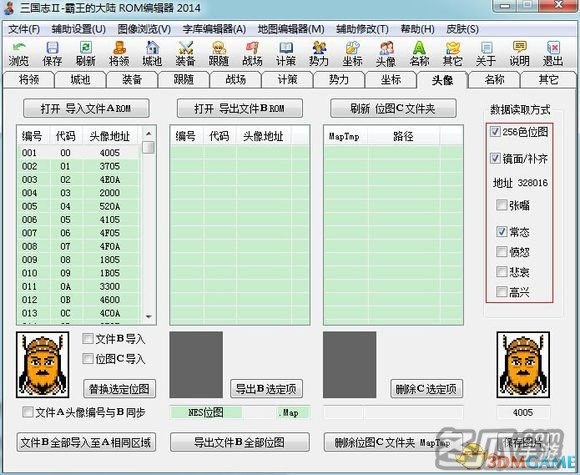The width and height of the screenshot is (580, 475).
Task: Enable the 张嘴 checkbox
Action: tap(502, 205)
